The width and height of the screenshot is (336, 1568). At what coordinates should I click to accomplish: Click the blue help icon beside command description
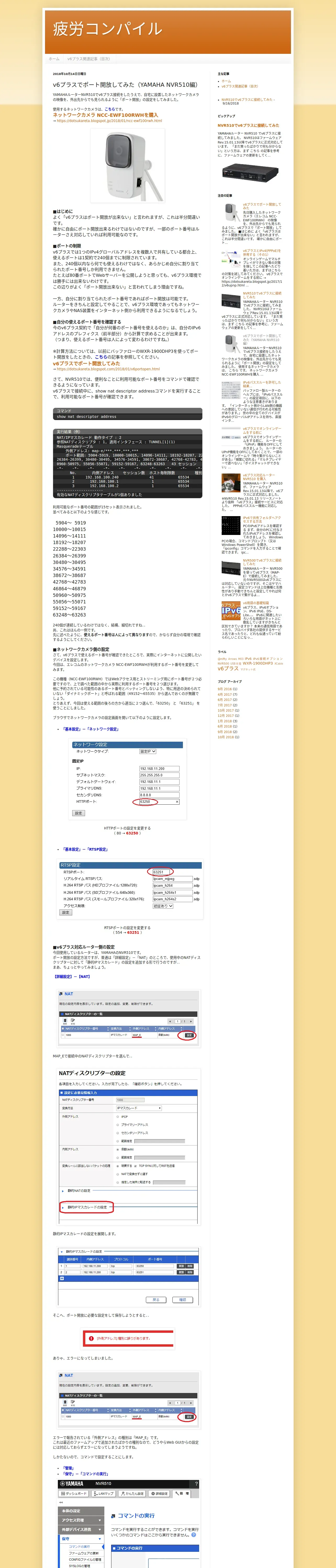[x=194, y=1535]
